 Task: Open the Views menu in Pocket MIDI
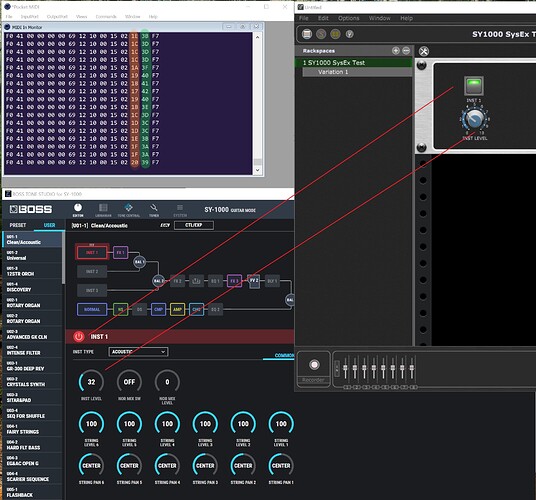click(81, 16)
